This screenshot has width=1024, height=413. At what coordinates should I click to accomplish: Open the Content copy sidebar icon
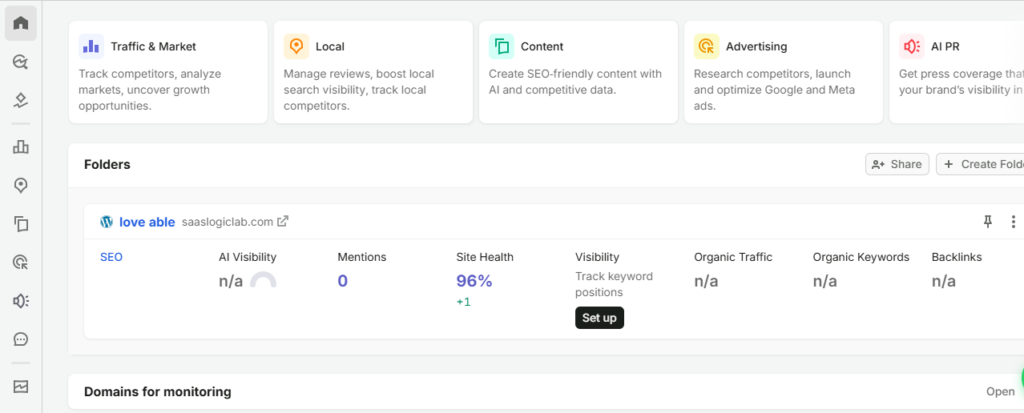pos(21,224)
